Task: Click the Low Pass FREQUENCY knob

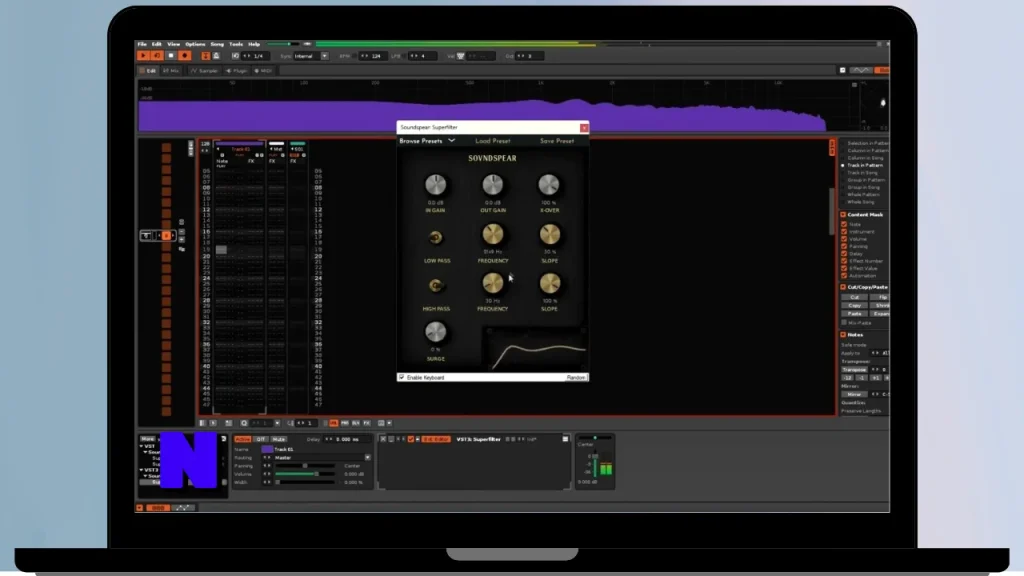Action: click(492, 235)
